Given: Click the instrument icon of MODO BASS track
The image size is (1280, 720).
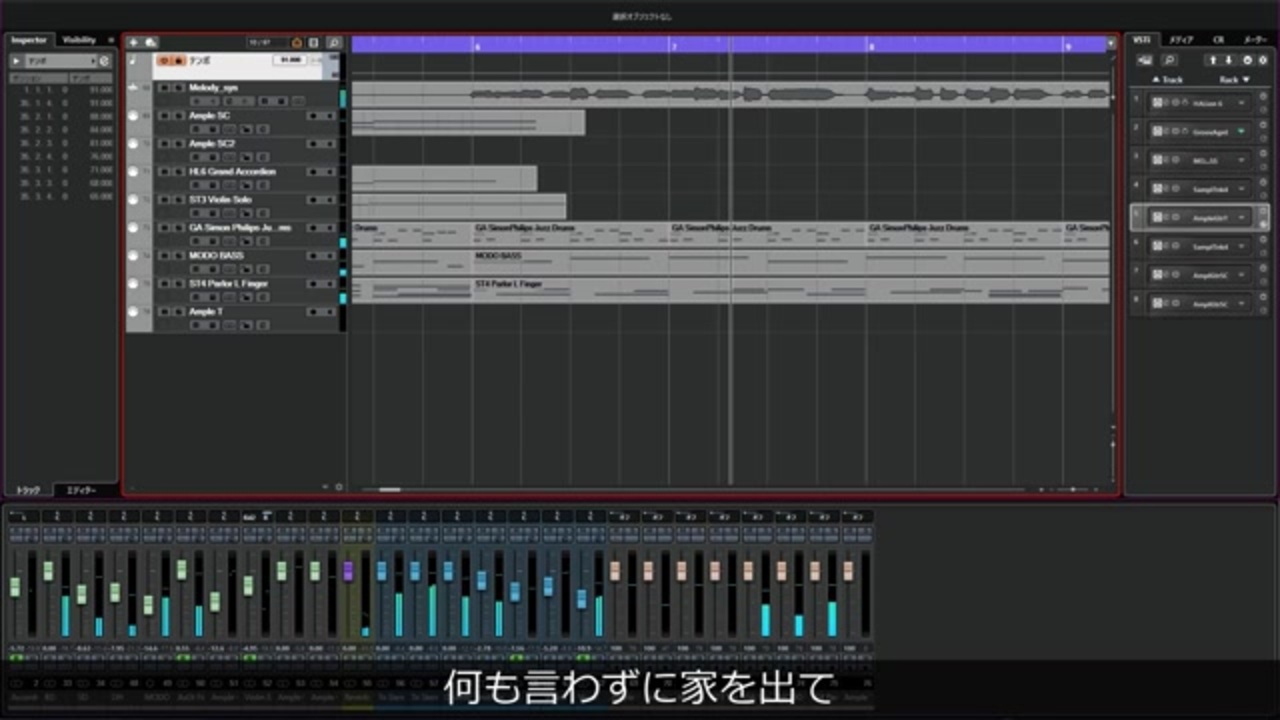Looking at the screenshot, I should pos(134,256).
